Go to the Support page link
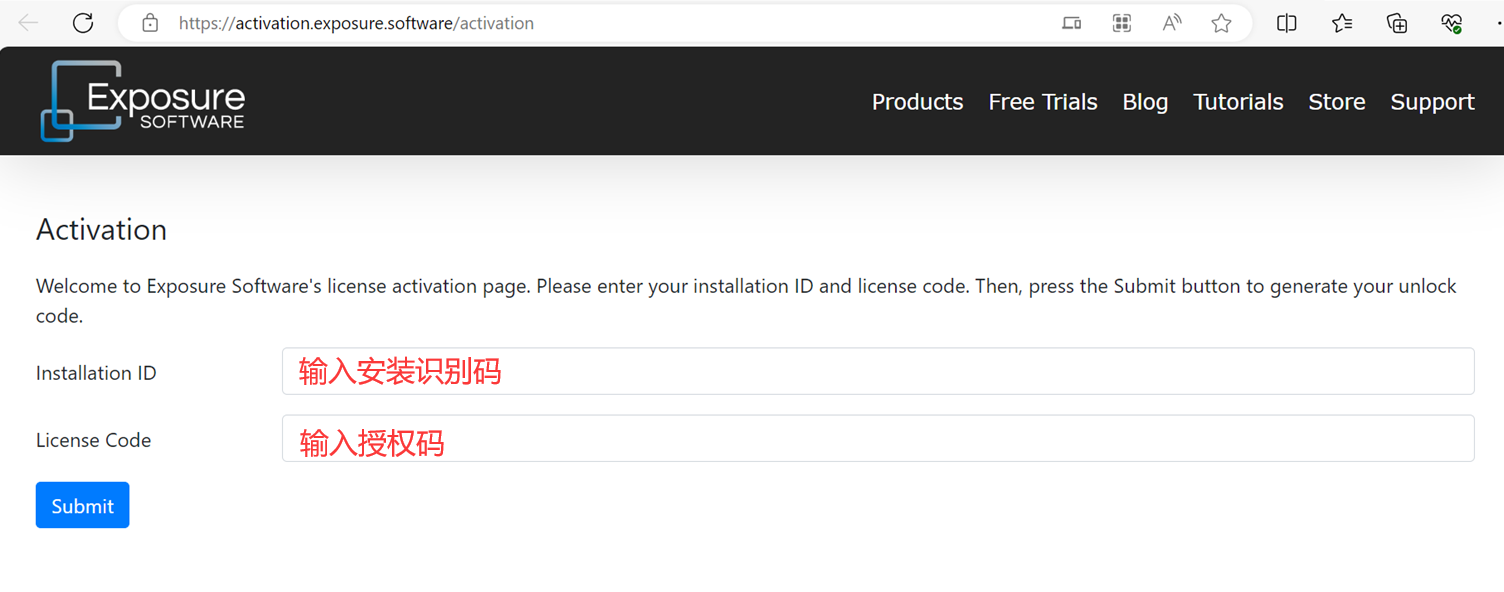Image resolution: width=1504 pixels, height=592 pixels. pyautogui.click(x=1432, y=102)
